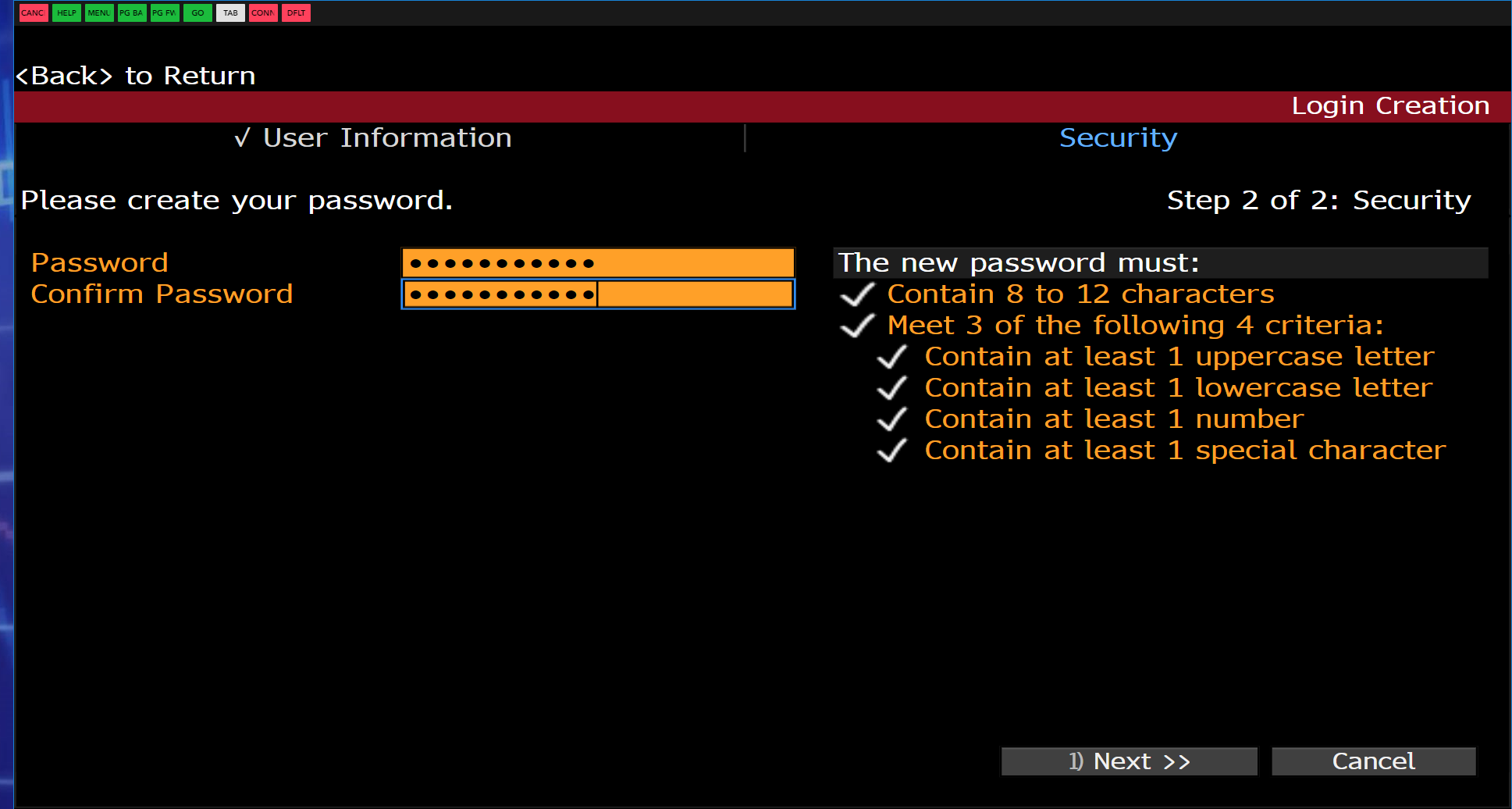Screen dimensions: 1512x809
Task: Click the special character requirement checkmark
Action: [x=892, y=451]
